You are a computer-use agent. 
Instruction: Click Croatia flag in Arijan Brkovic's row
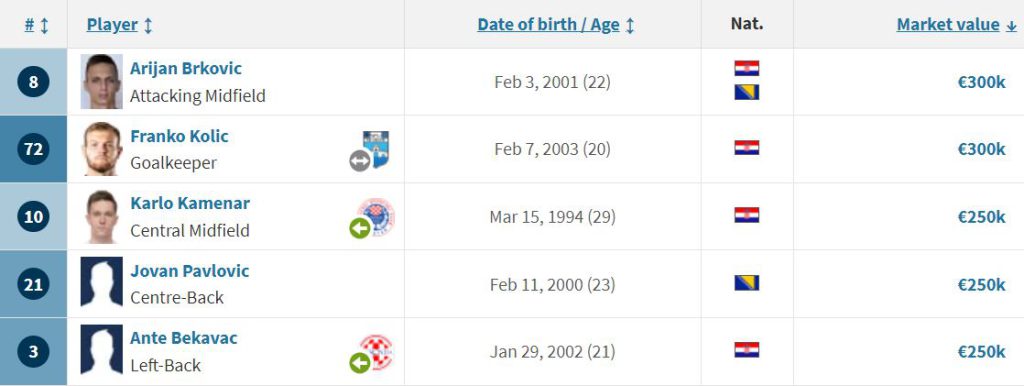click(746, 69)
